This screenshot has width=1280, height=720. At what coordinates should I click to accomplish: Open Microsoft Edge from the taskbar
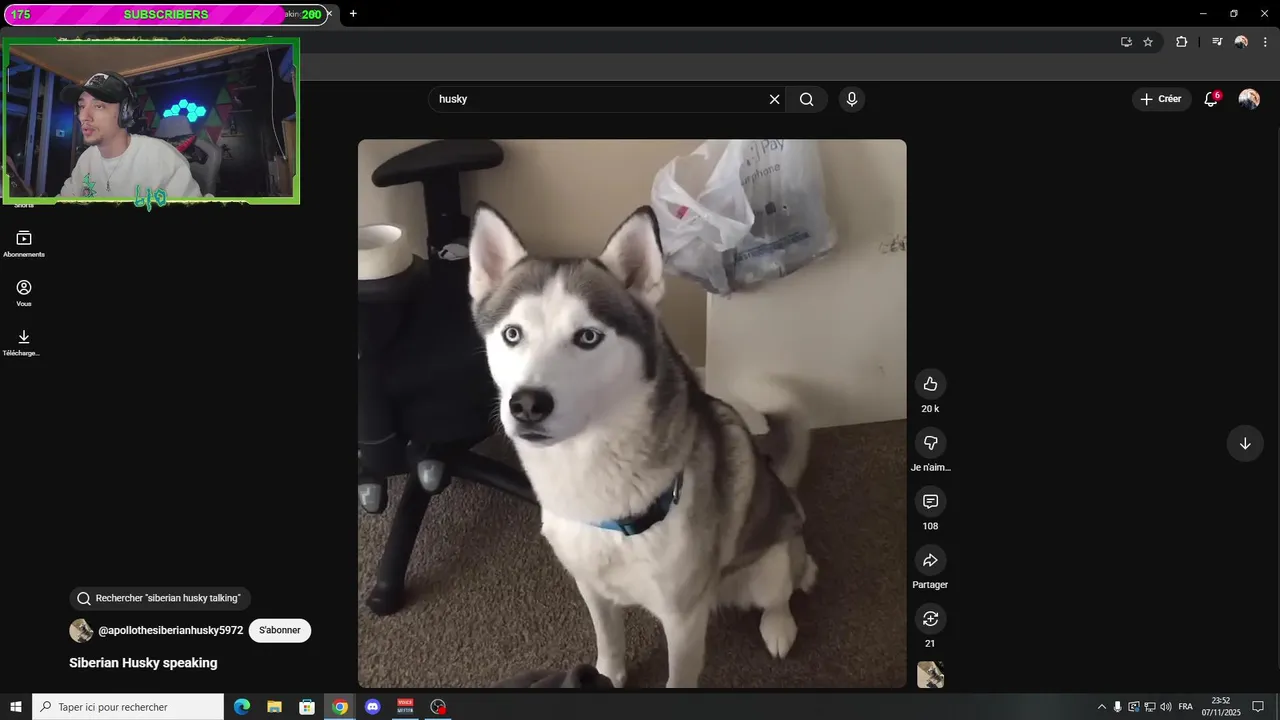point(242,707)
